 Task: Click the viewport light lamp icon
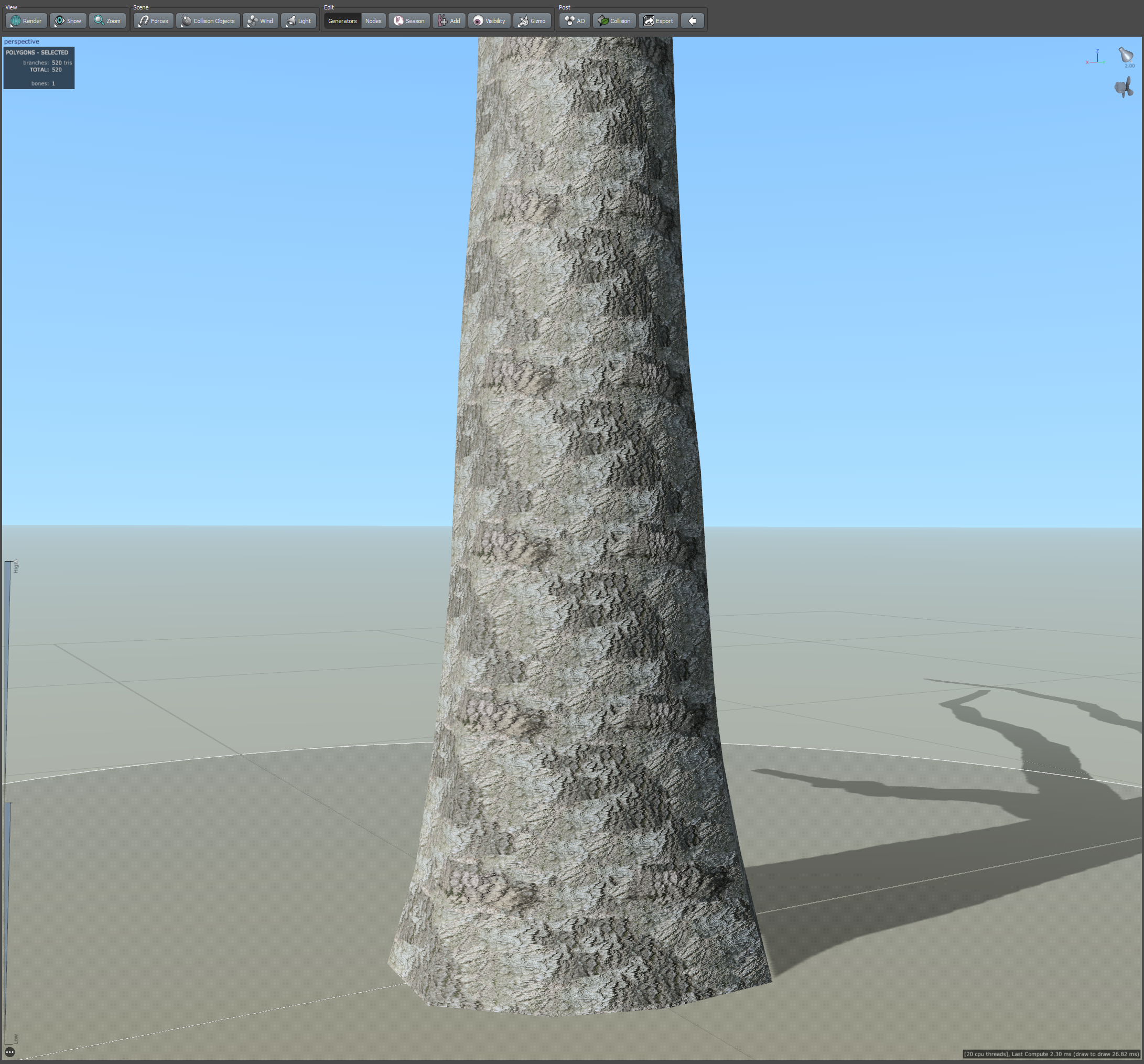click(1125, 56)
